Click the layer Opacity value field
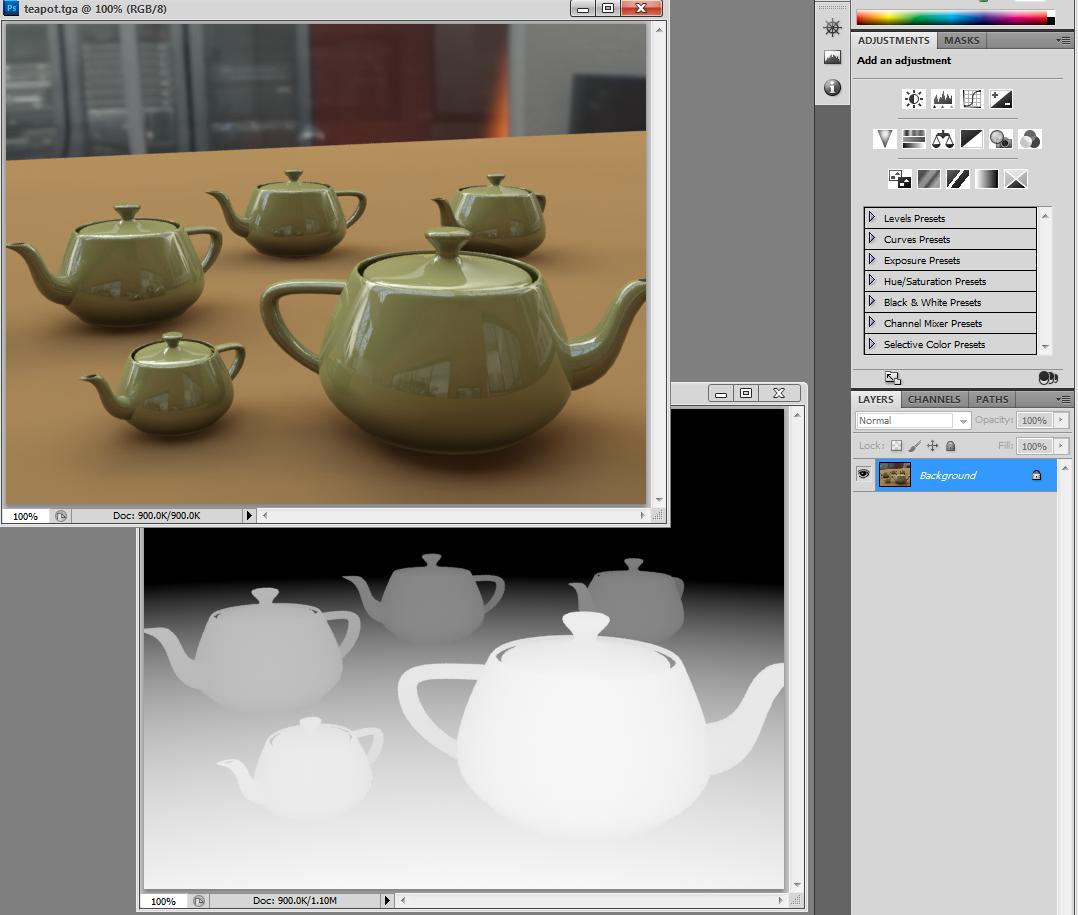 click(1034, 420)
